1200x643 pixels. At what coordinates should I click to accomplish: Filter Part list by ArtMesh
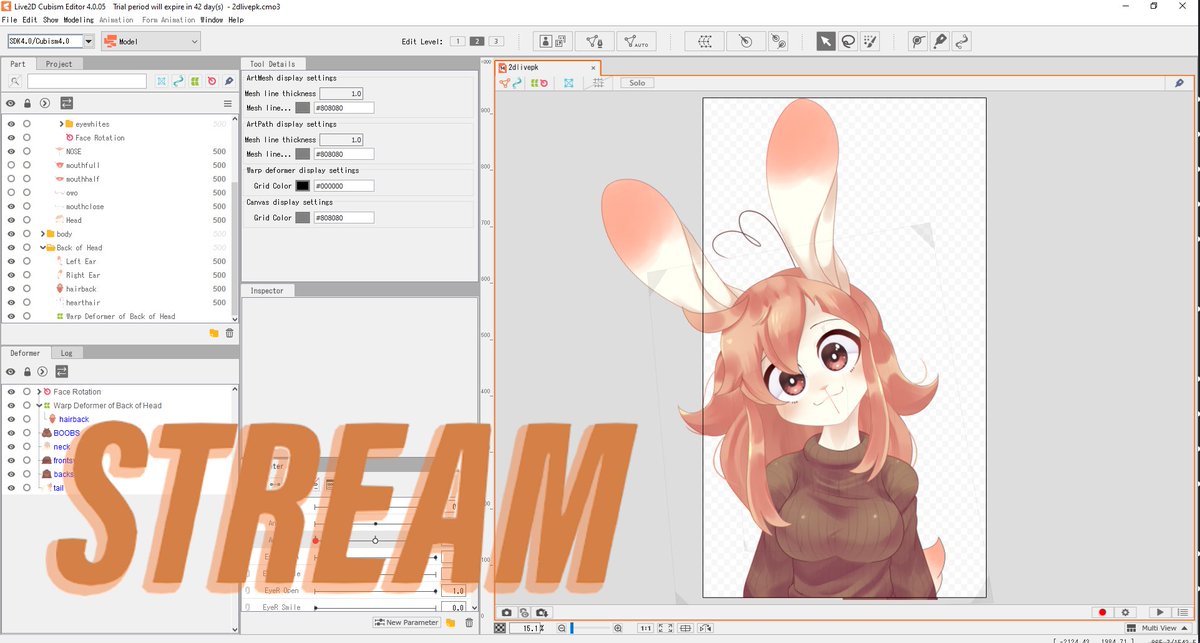161,81
